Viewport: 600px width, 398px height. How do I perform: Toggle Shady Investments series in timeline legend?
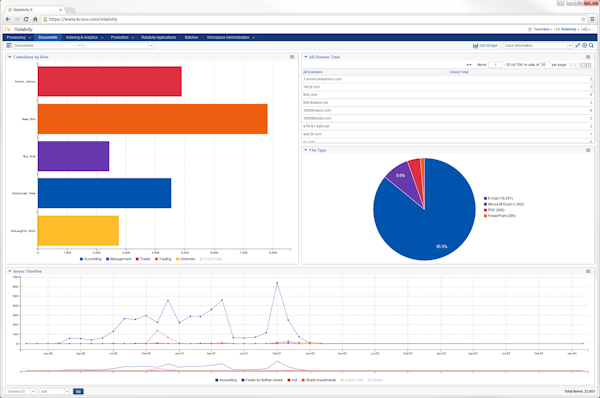[319, 380]
